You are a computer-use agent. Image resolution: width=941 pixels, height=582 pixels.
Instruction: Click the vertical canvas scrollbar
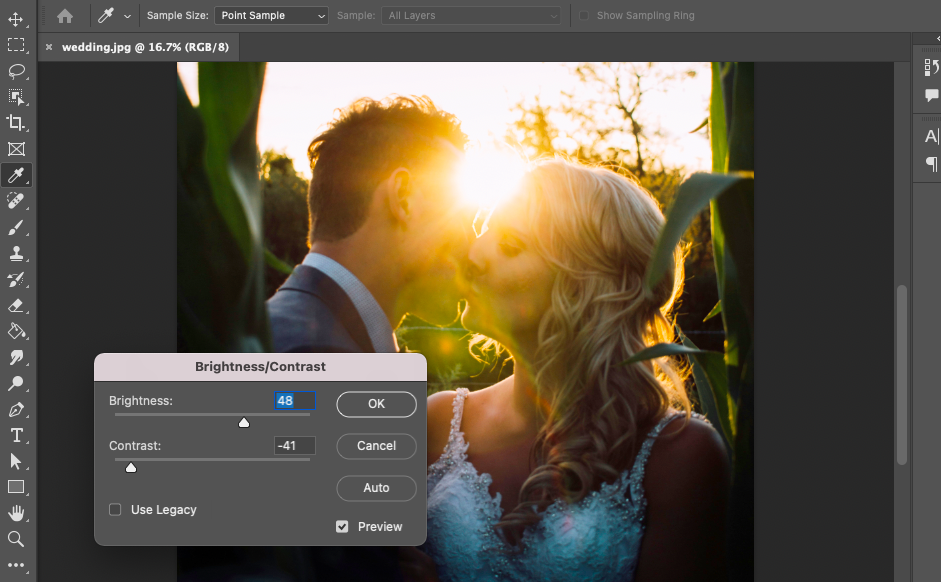coord(901,374)
